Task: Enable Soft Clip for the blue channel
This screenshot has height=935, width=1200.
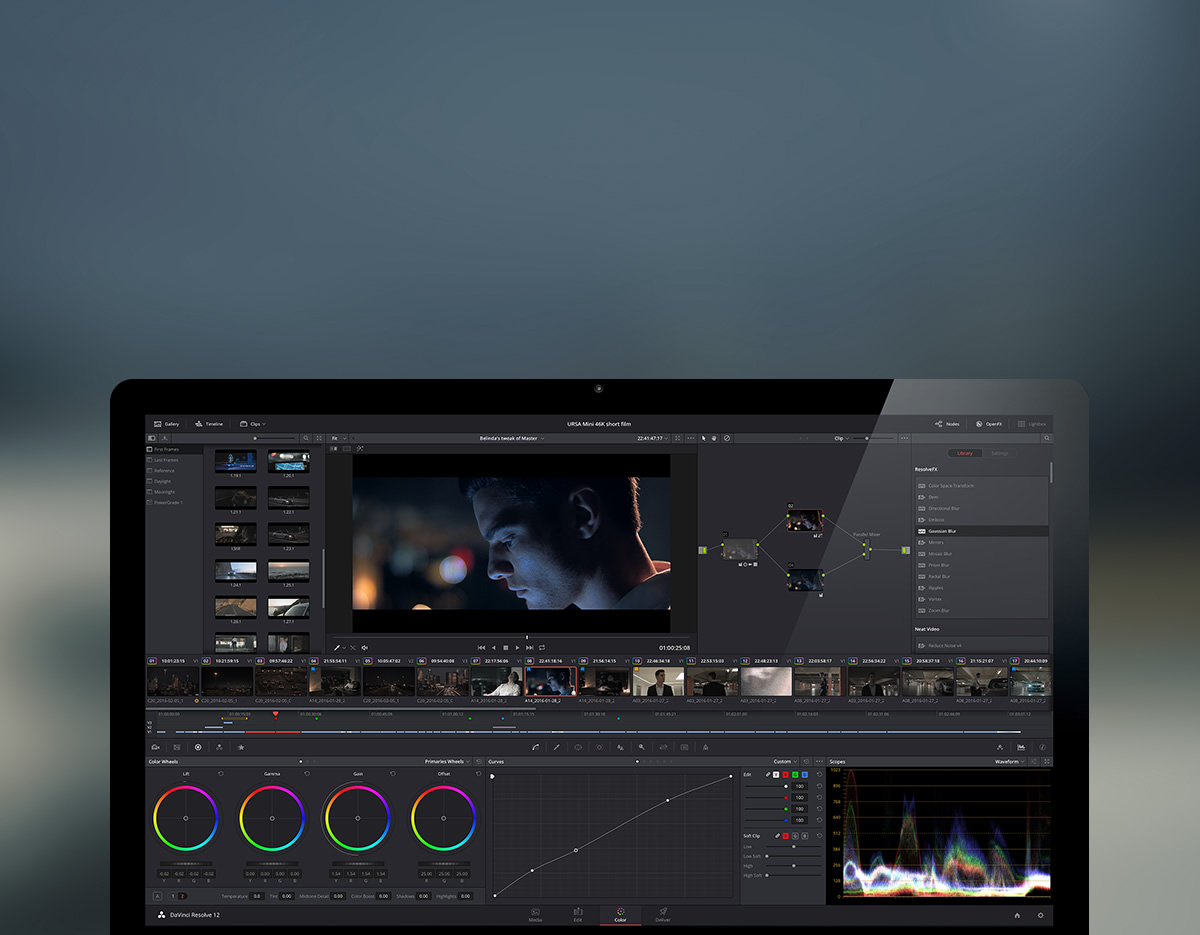Action: [x=805, y=836]
